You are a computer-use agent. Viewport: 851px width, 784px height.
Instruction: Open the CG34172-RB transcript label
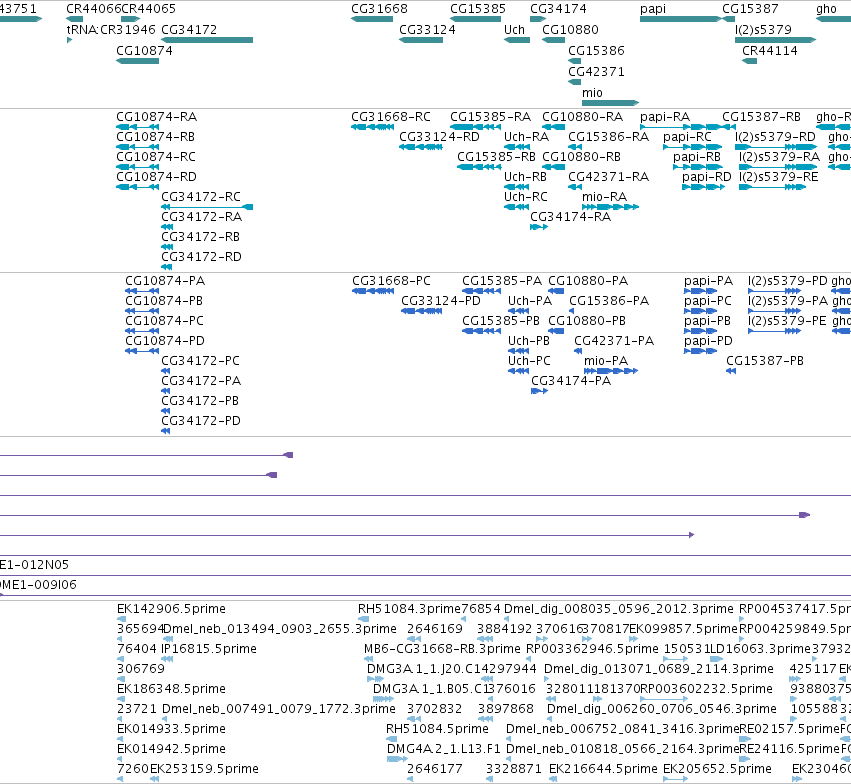pyautogui.click(x=200, y=237)
